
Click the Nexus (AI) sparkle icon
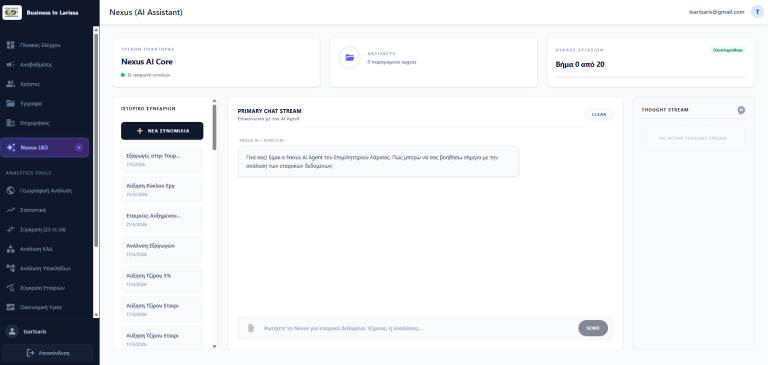click(x=11, y=147)
